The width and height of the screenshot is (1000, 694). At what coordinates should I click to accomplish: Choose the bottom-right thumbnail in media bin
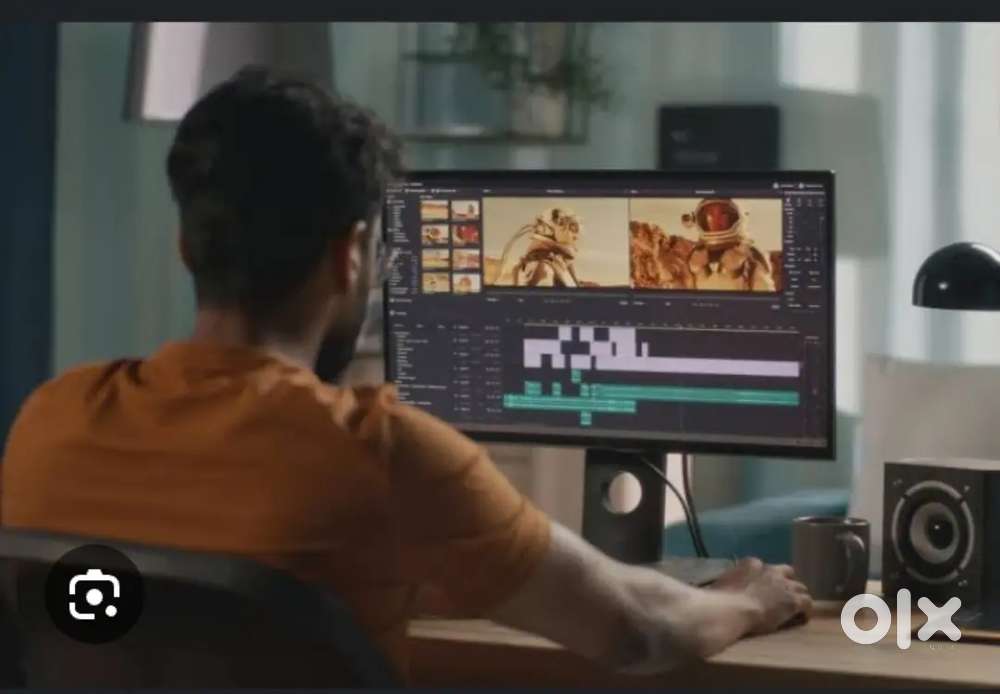point(466,282)
